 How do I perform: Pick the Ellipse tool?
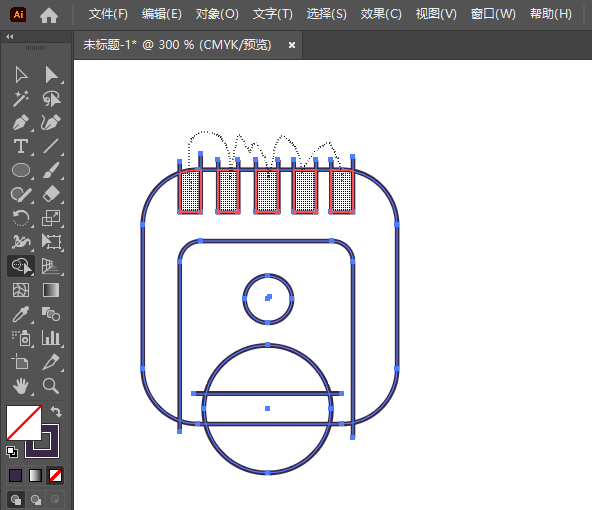pos(21,170)
